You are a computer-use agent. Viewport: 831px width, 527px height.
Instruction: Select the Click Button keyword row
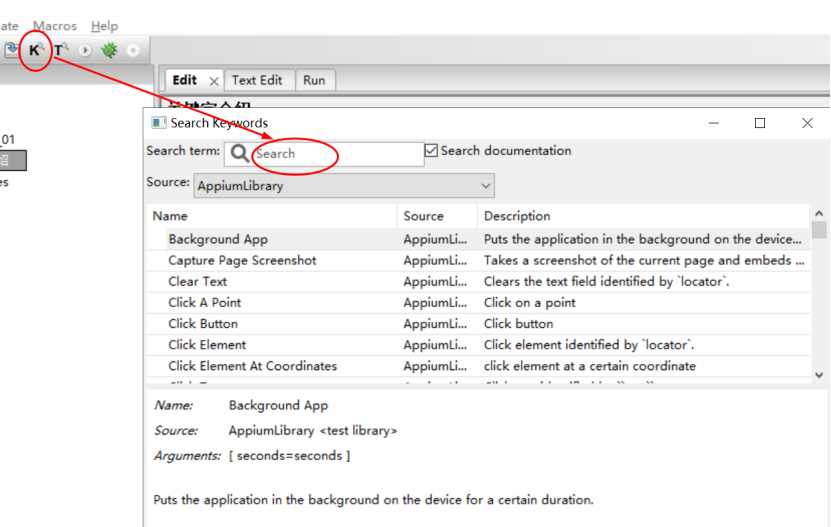pos(479,324)
